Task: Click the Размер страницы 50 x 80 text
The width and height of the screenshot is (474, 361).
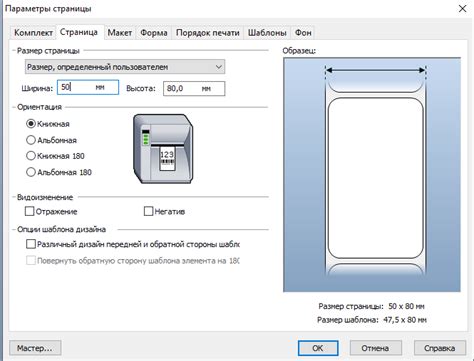Action: pyautogui.click(x=371, y=306)
